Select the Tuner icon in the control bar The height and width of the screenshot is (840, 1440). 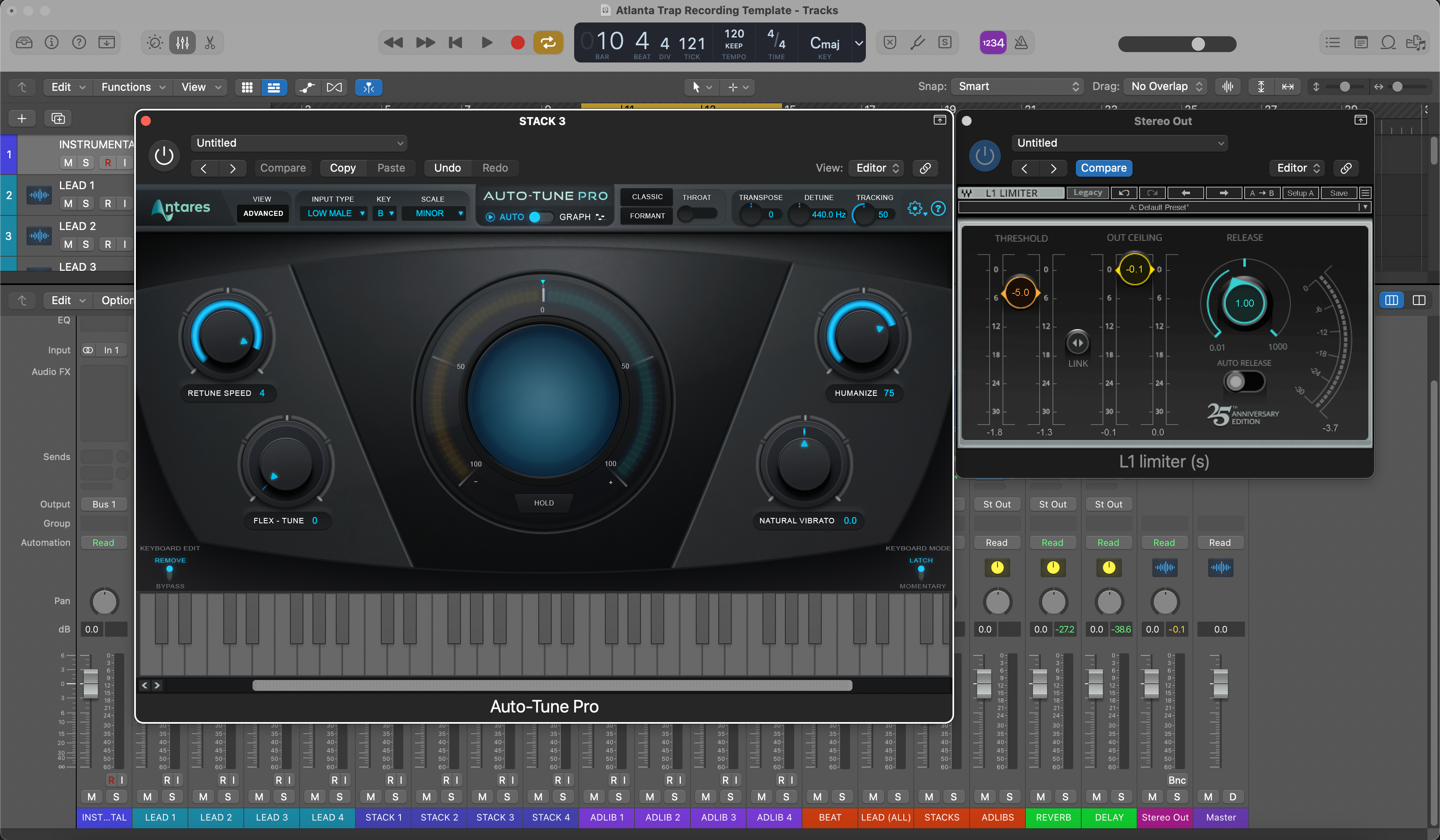click(918, 42)
